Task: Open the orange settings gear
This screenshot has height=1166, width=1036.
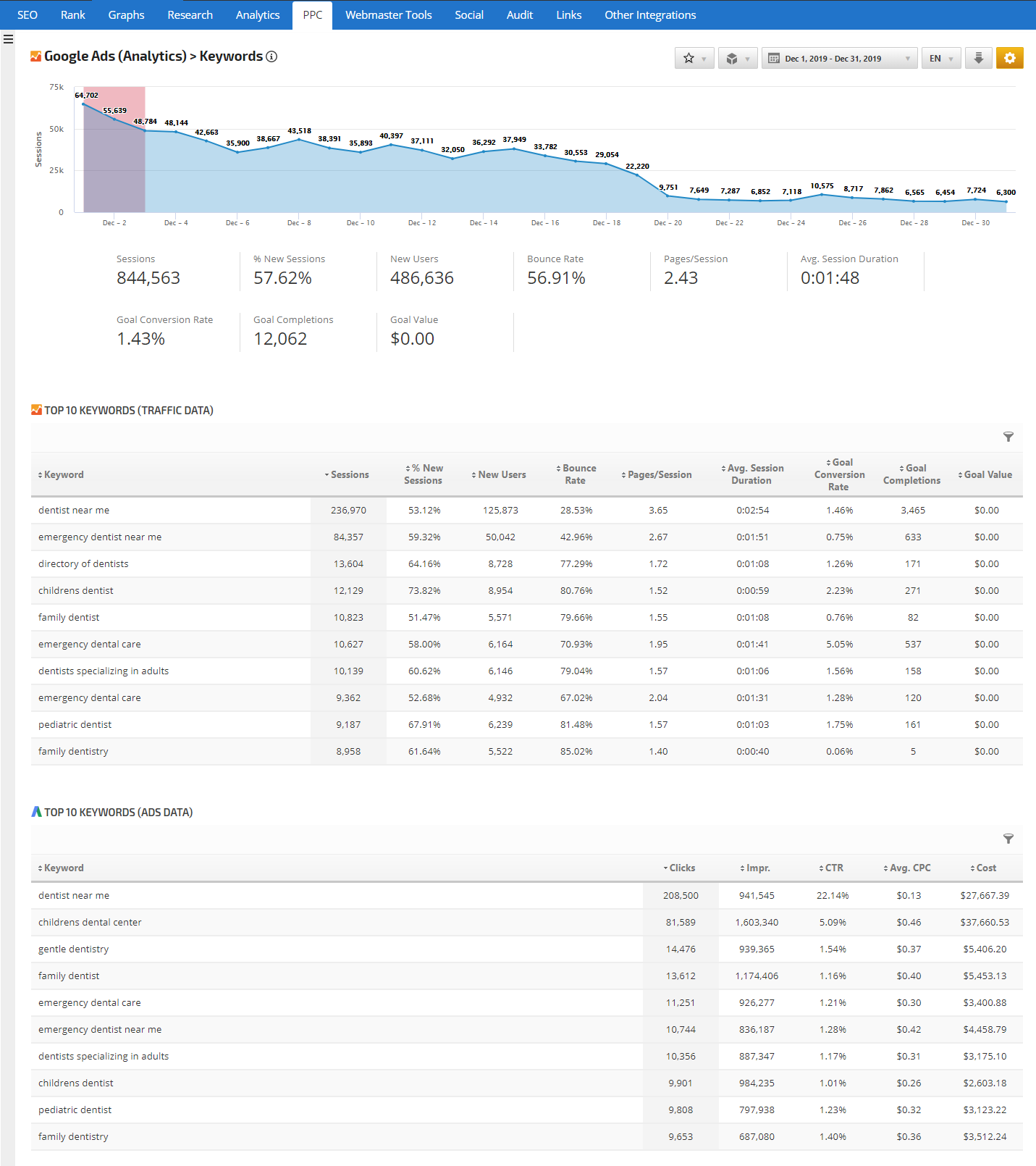Action: 1009,58
